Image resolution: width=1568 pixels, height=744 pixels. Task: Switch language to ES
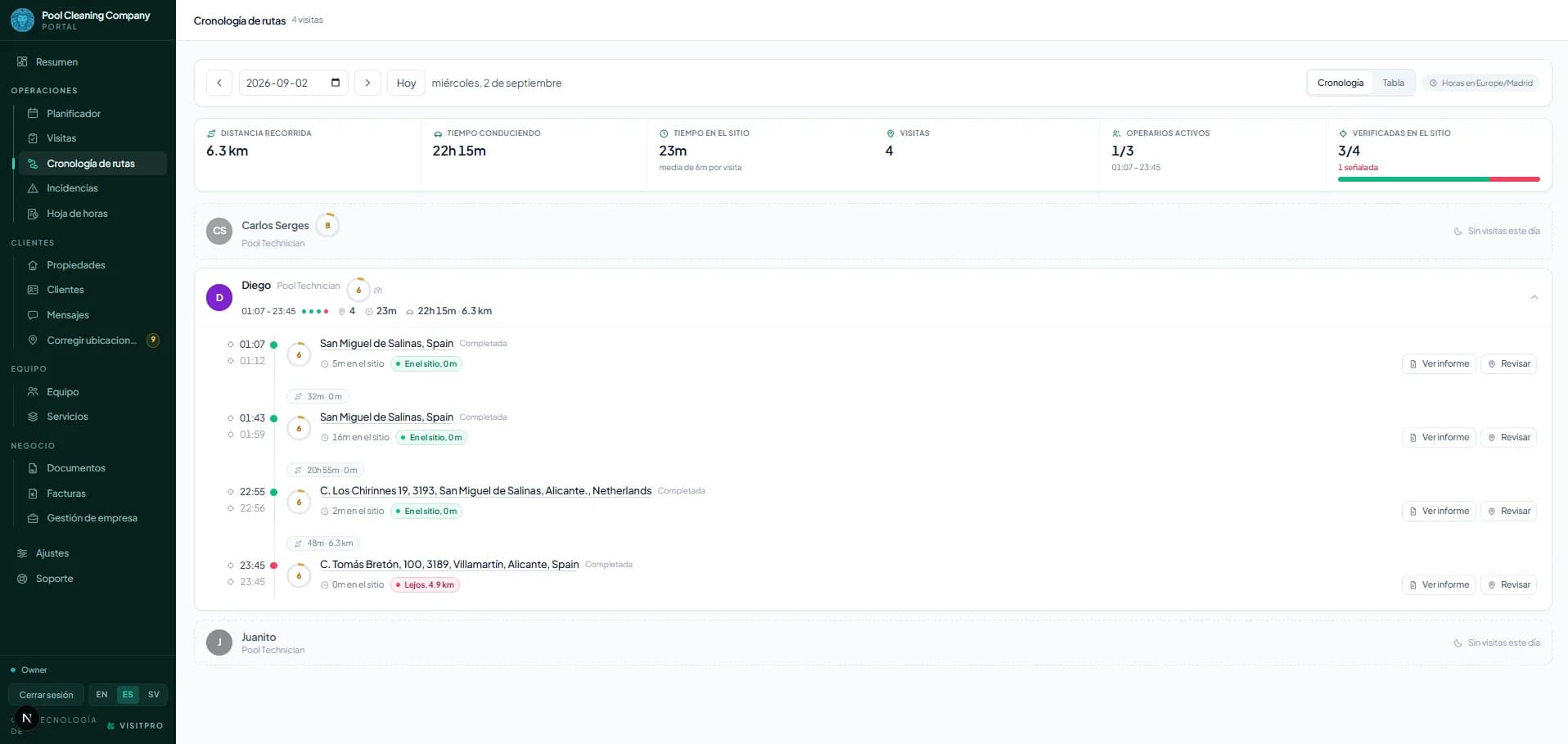pos(128,694)
